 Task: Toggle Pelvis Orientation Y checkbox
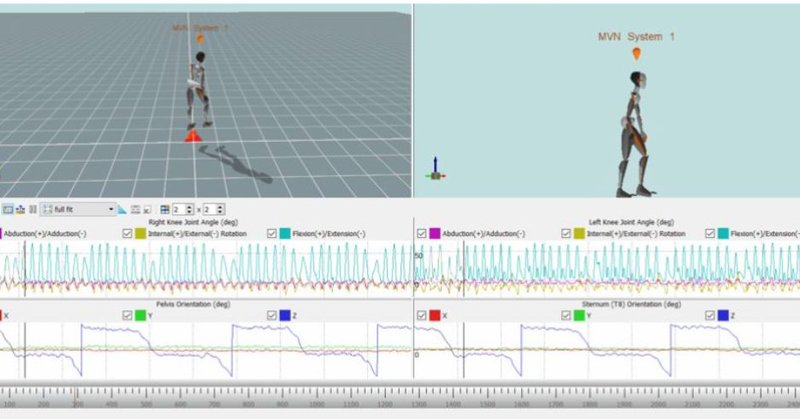point(127,315)
